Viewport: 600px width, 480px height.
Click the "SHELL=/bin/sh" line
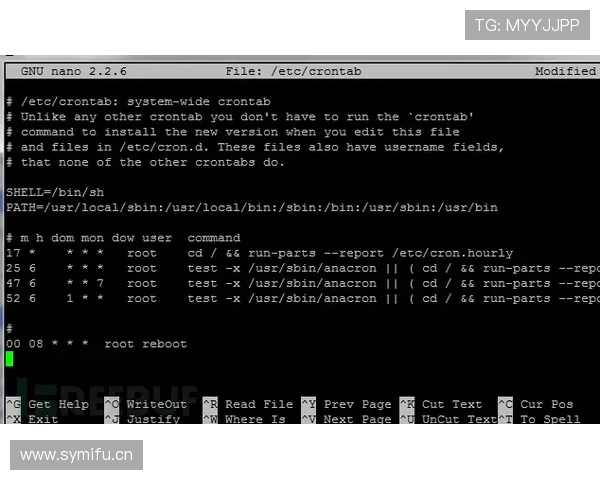[x=55, y=192]
